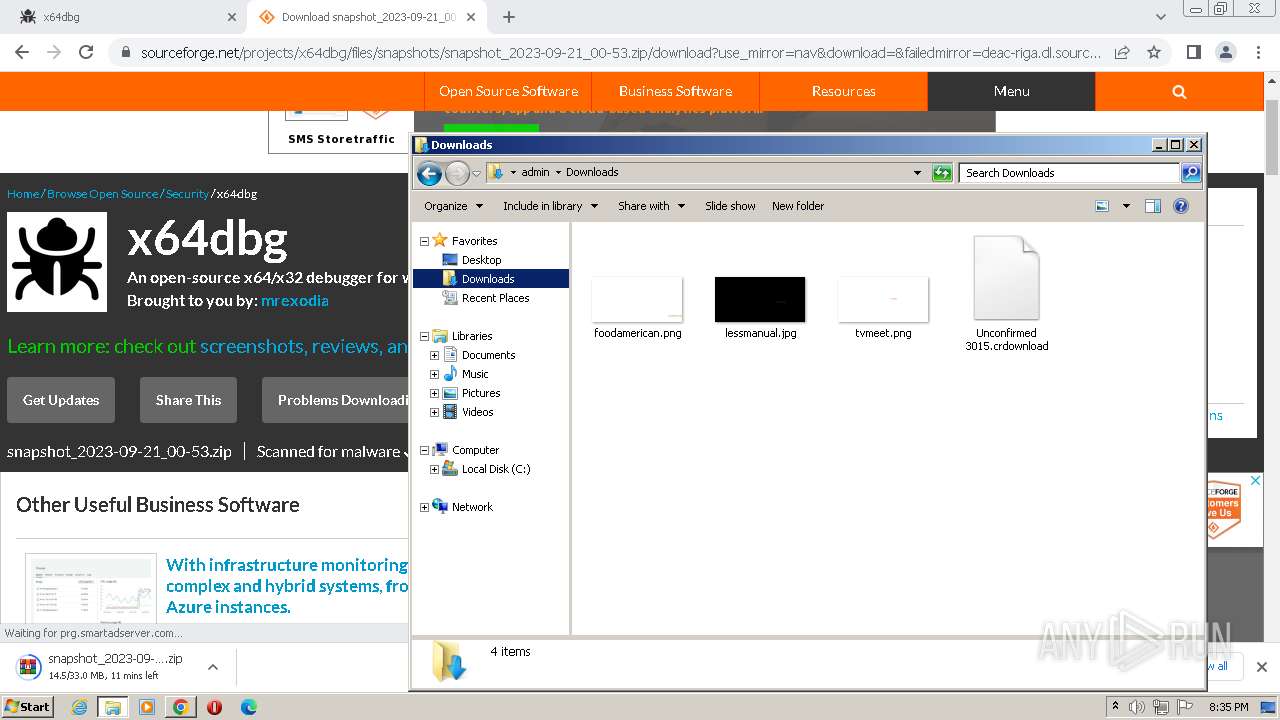Click the Get Updates button

[x=61, y=400]
